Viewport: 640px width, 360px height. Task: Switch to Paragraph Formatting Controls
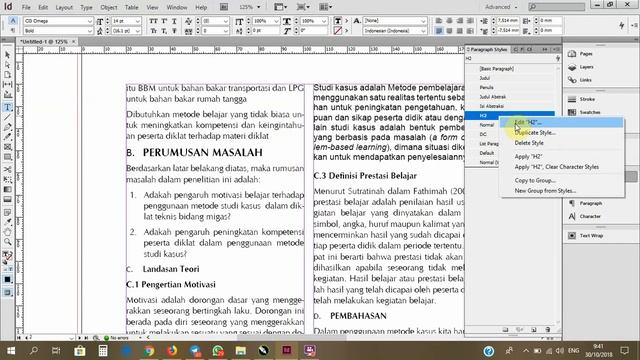pos(13,31)
